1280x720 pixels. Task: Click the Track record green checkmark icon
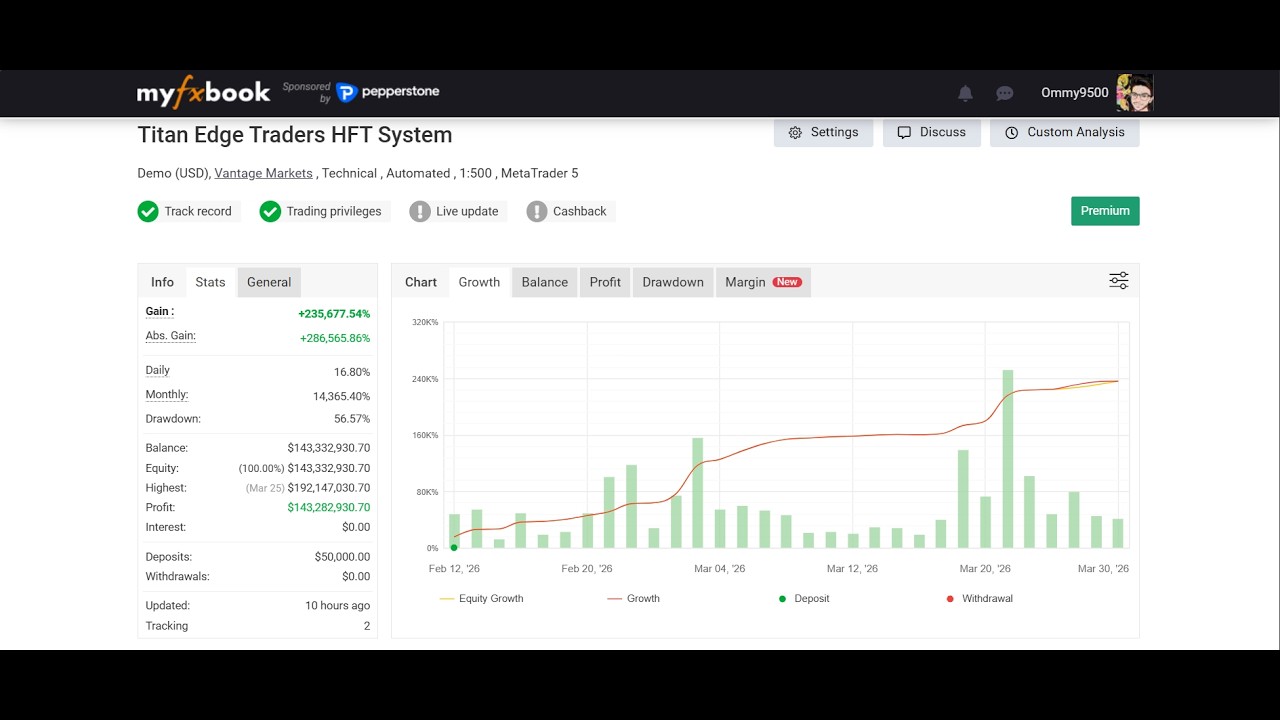pos(148,211)
